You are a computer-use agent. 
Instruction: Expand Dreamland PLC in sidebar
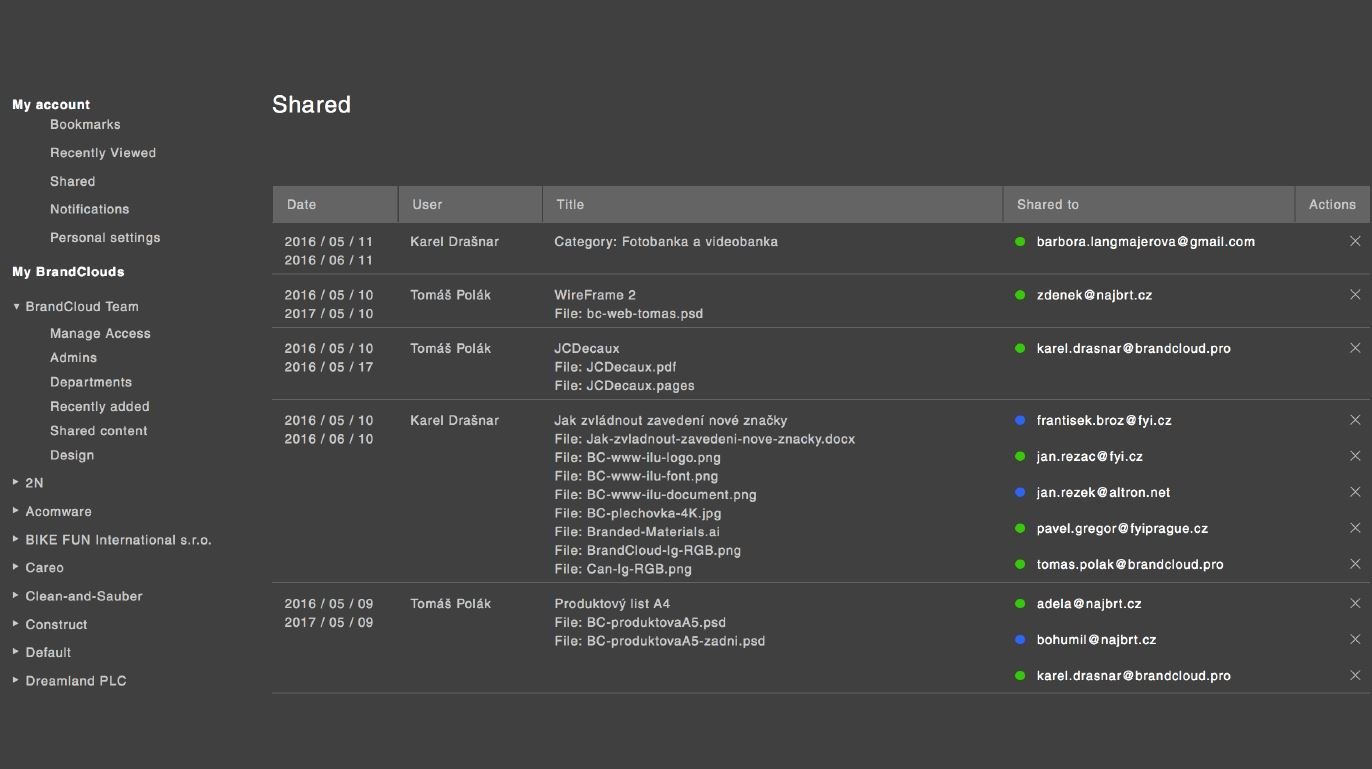[x=17, y=681]
